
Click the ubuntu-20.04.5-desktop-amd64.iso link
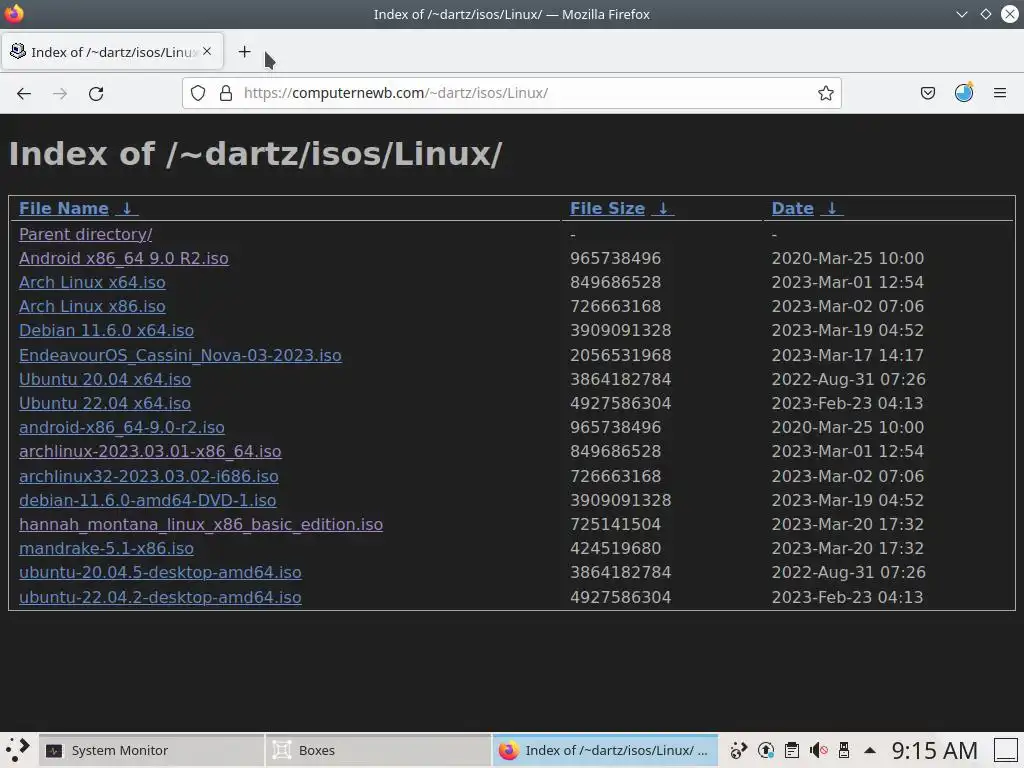[160, 573]
